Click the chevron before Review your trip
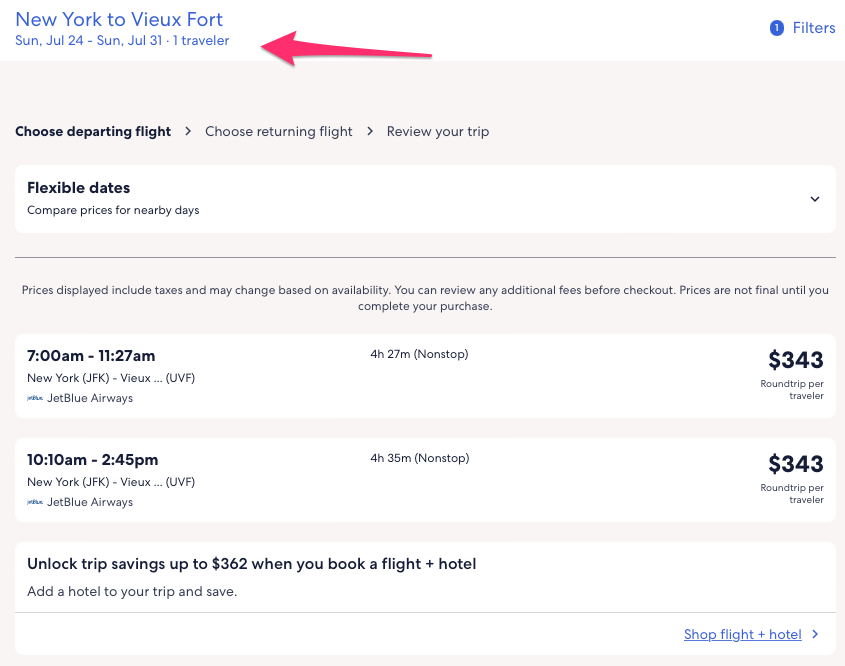The image size is (845, 666). point(370,131)
